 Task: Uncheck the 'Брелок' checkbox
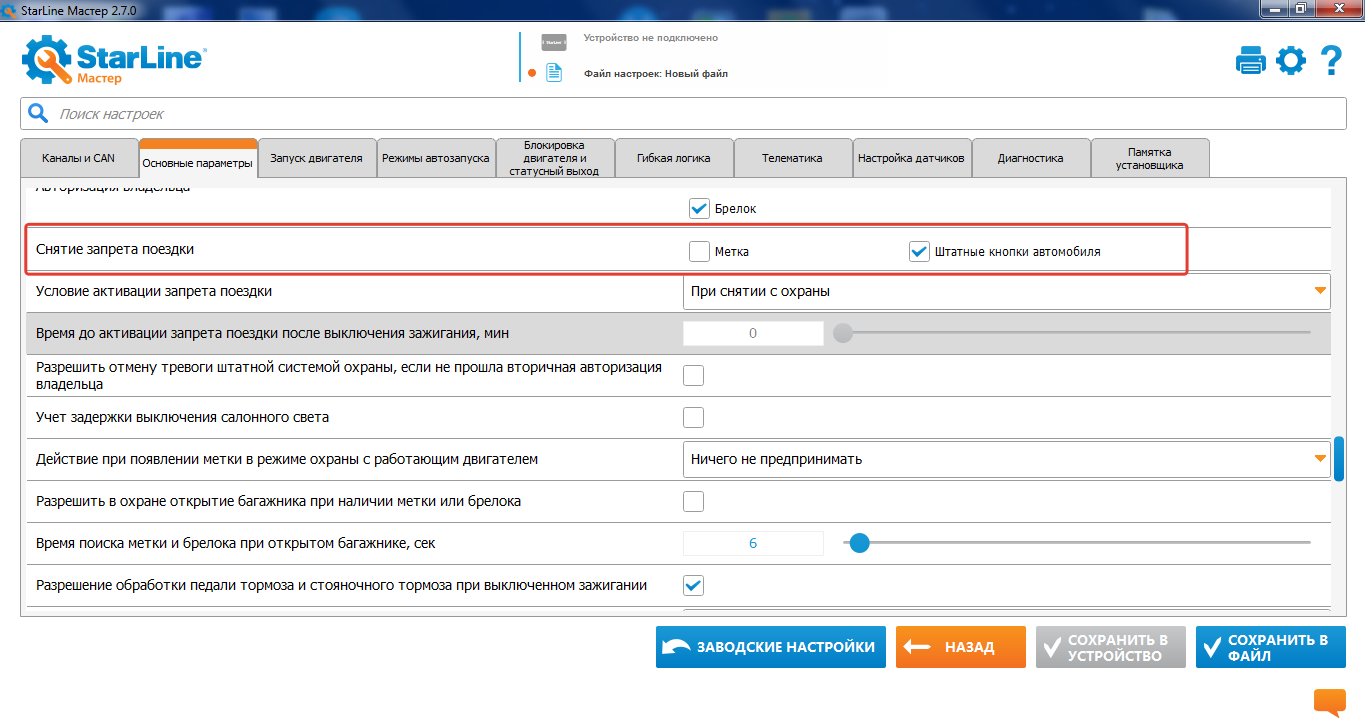699,209
